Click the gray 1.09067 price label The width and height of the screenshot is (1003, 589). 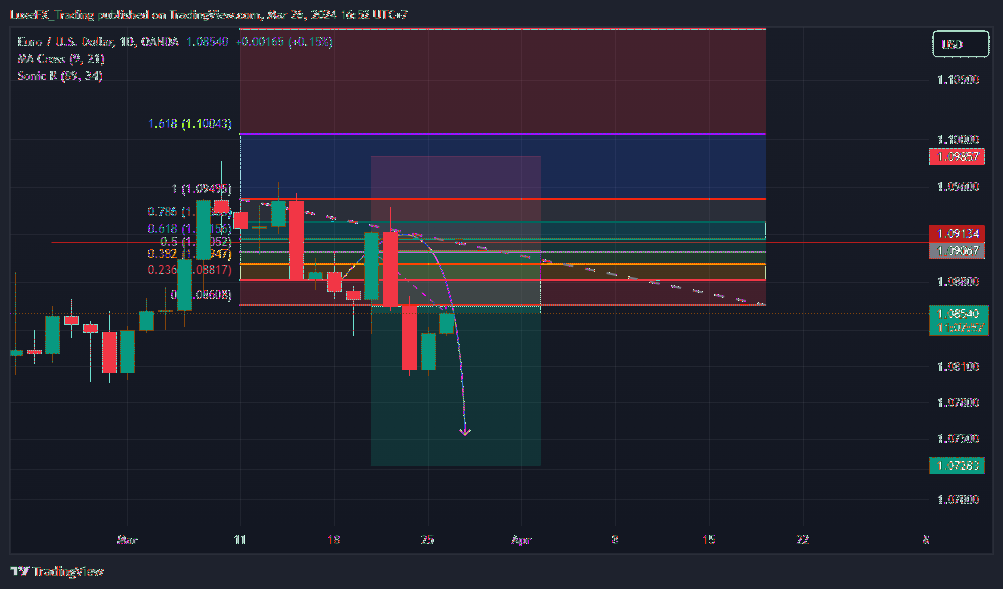[957, 251]
